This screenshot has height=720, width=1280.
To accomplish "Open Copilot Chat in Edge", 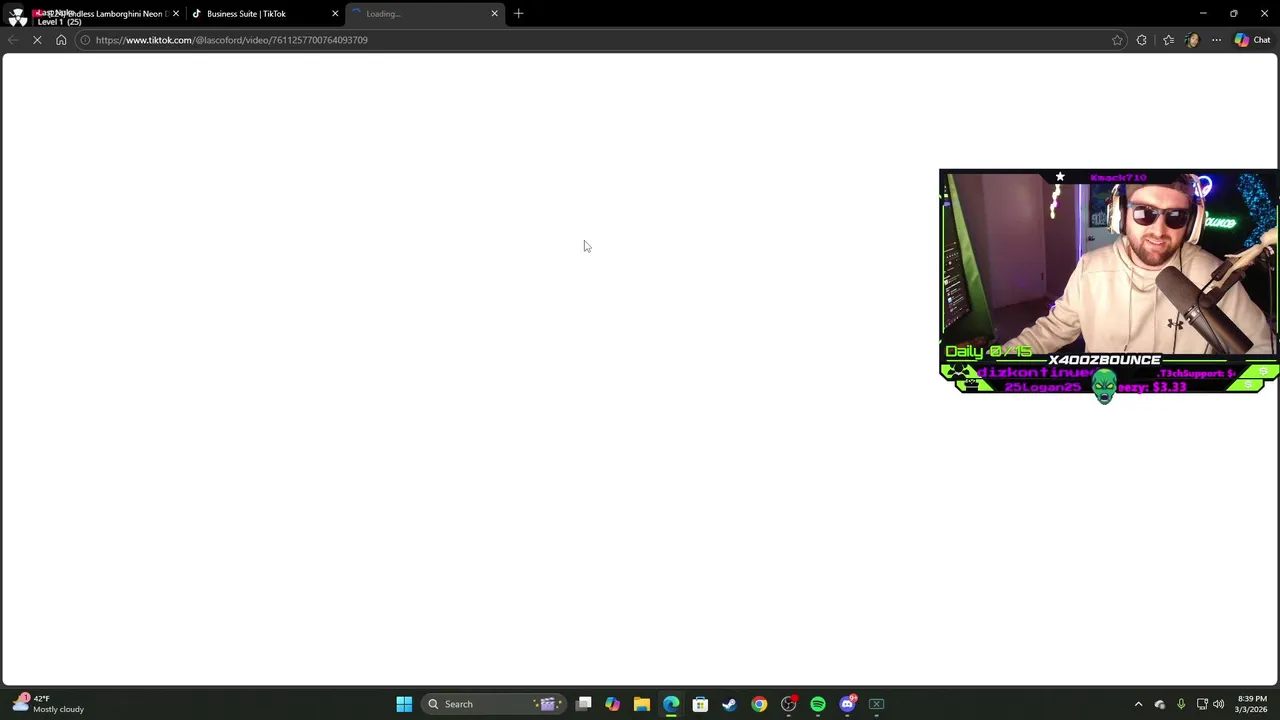I will pyautogui.click(x=1253, y=40).
